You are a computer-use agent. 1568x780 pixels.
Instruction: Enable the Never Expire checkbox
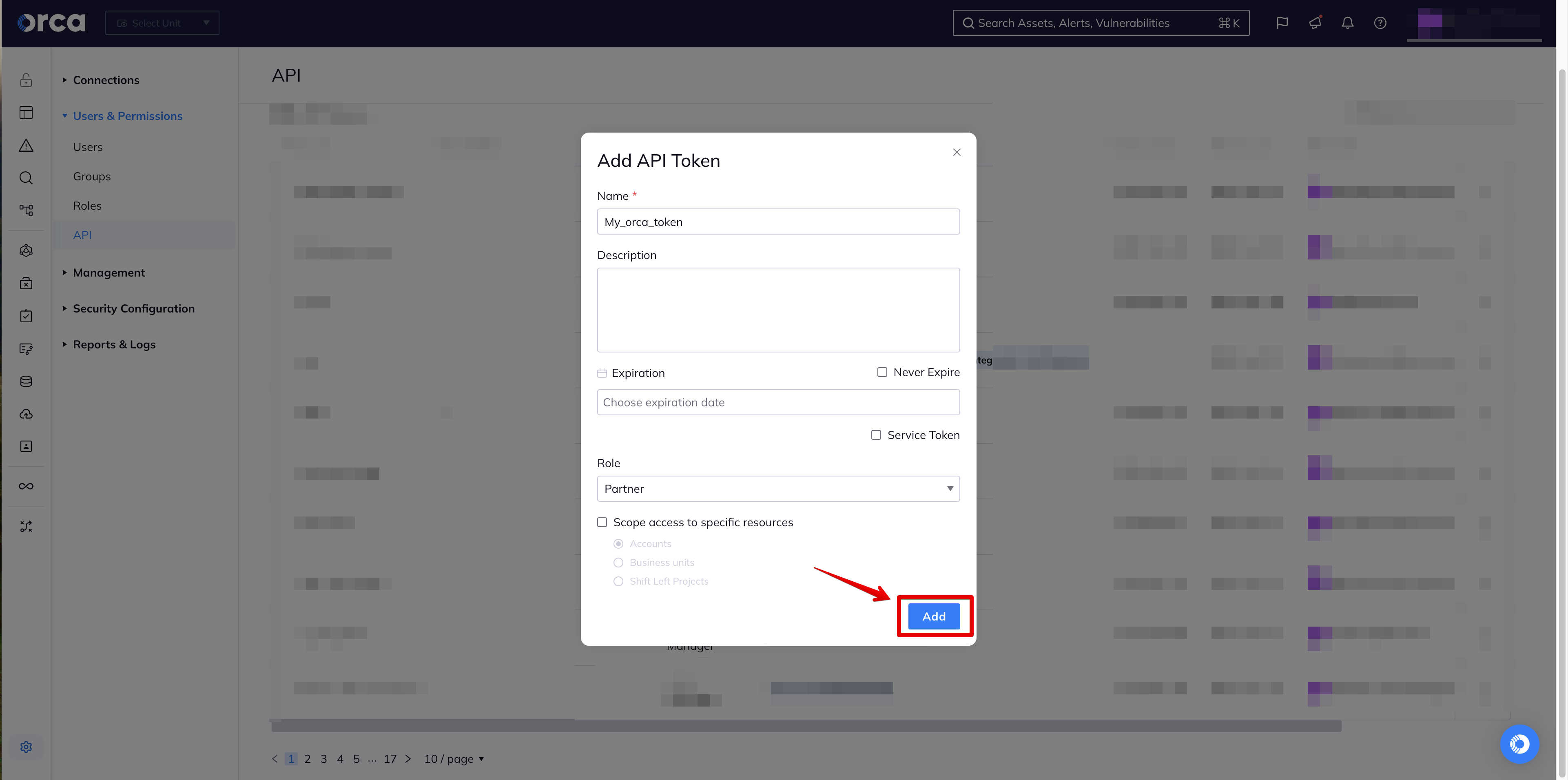pos(882,371)
